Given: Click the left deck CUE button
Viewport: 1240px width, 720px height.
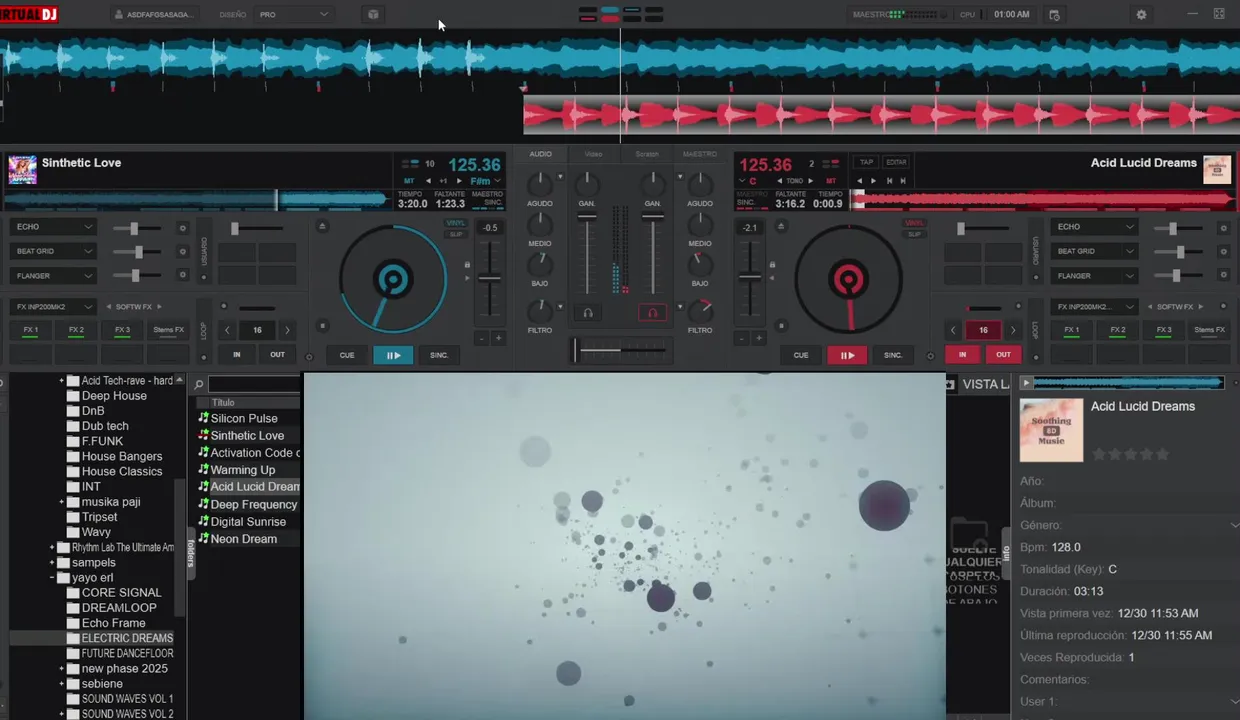Looking at the screenshot, I should tap(347, 355).
